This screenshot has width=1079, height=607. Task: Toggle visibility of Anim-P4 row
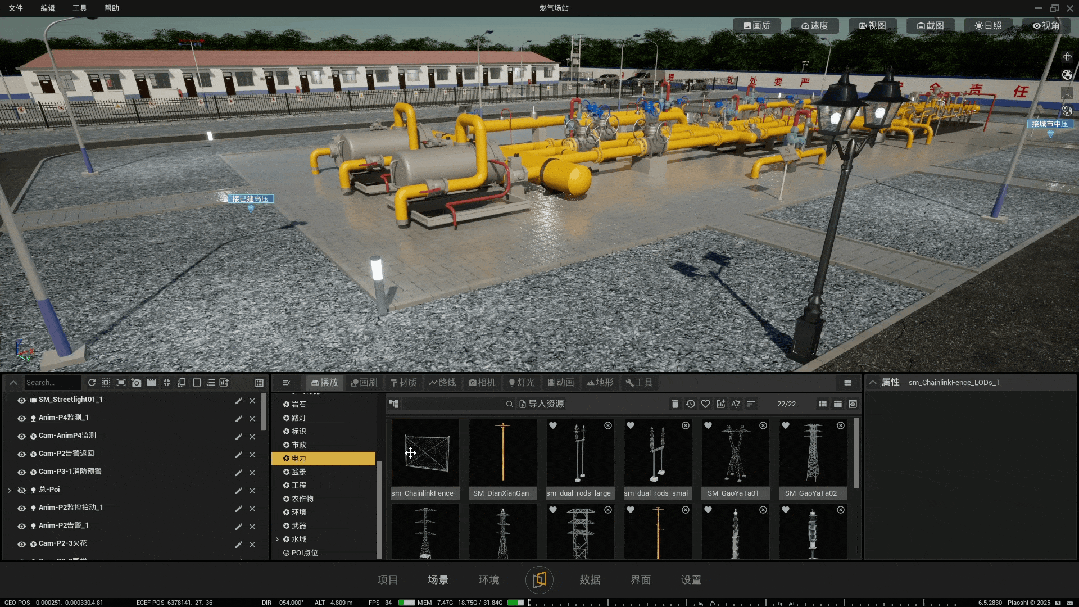point(21,418)
